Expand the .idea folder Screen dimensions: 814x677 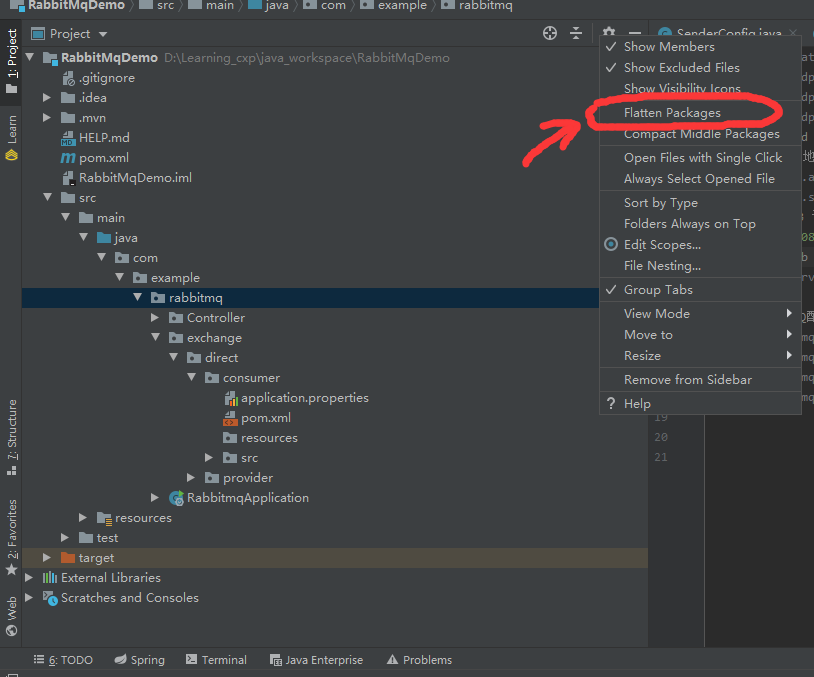[46, 98]
